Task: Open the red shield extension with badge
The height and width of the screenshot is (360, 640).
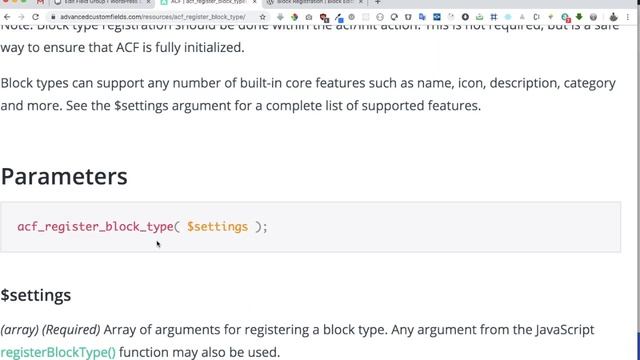Action: coord(324,17)
